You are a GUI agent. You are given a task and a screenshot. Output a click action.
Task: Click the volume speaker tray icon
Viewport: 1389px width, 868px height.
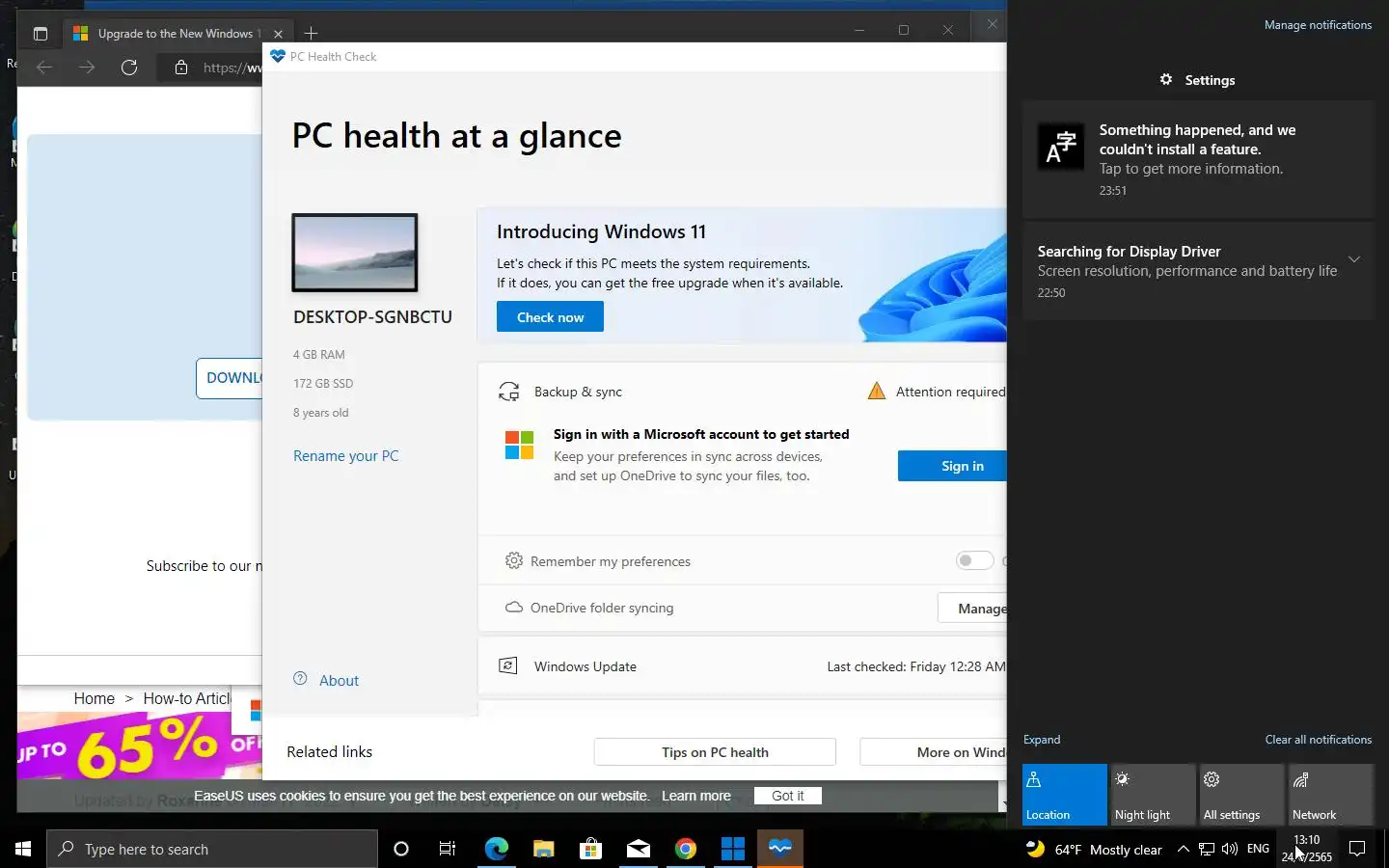pos(1230,849)
